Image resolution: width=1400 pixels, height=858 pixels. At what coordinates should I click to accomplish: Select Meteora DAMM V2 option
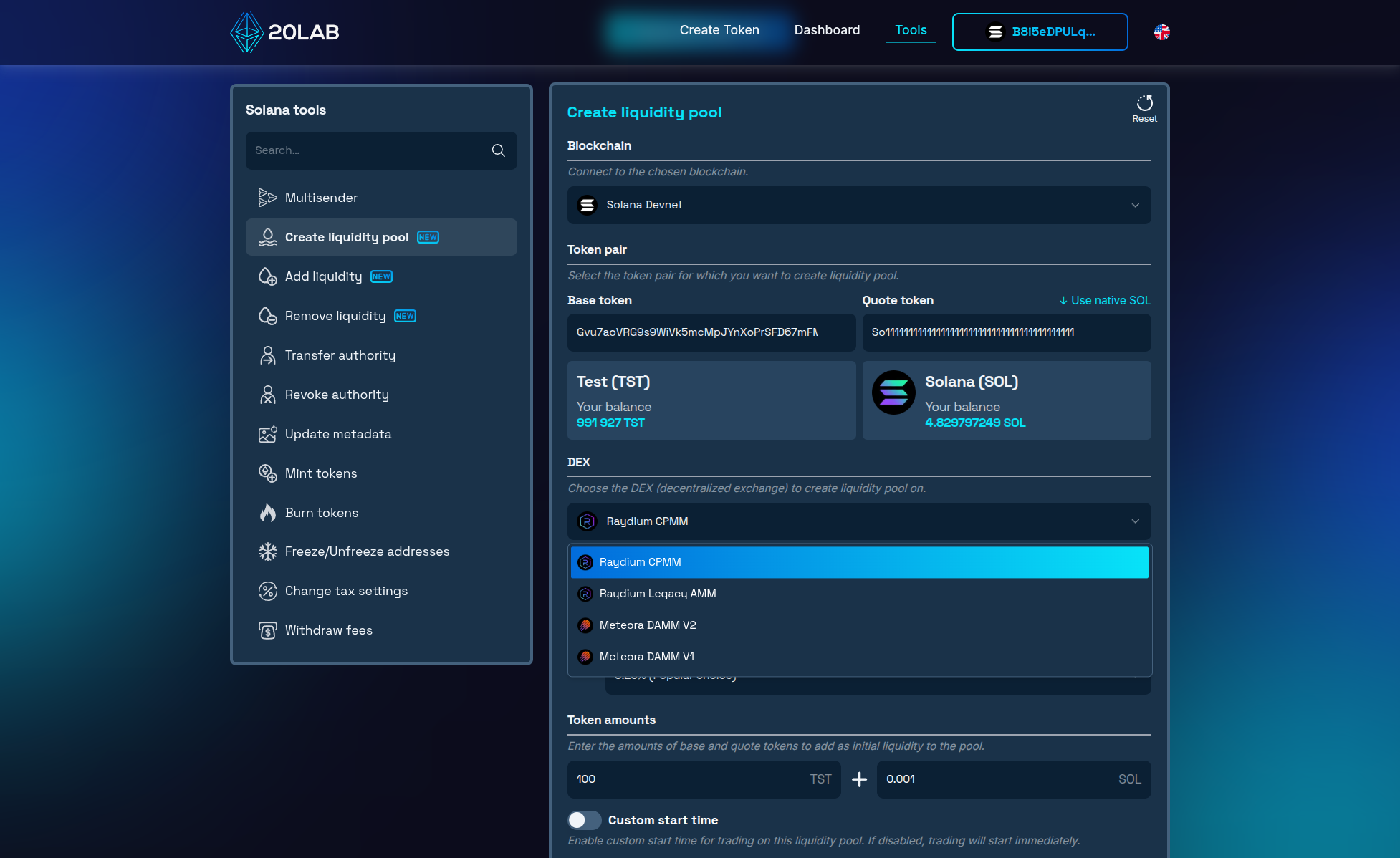coord(859,625)
